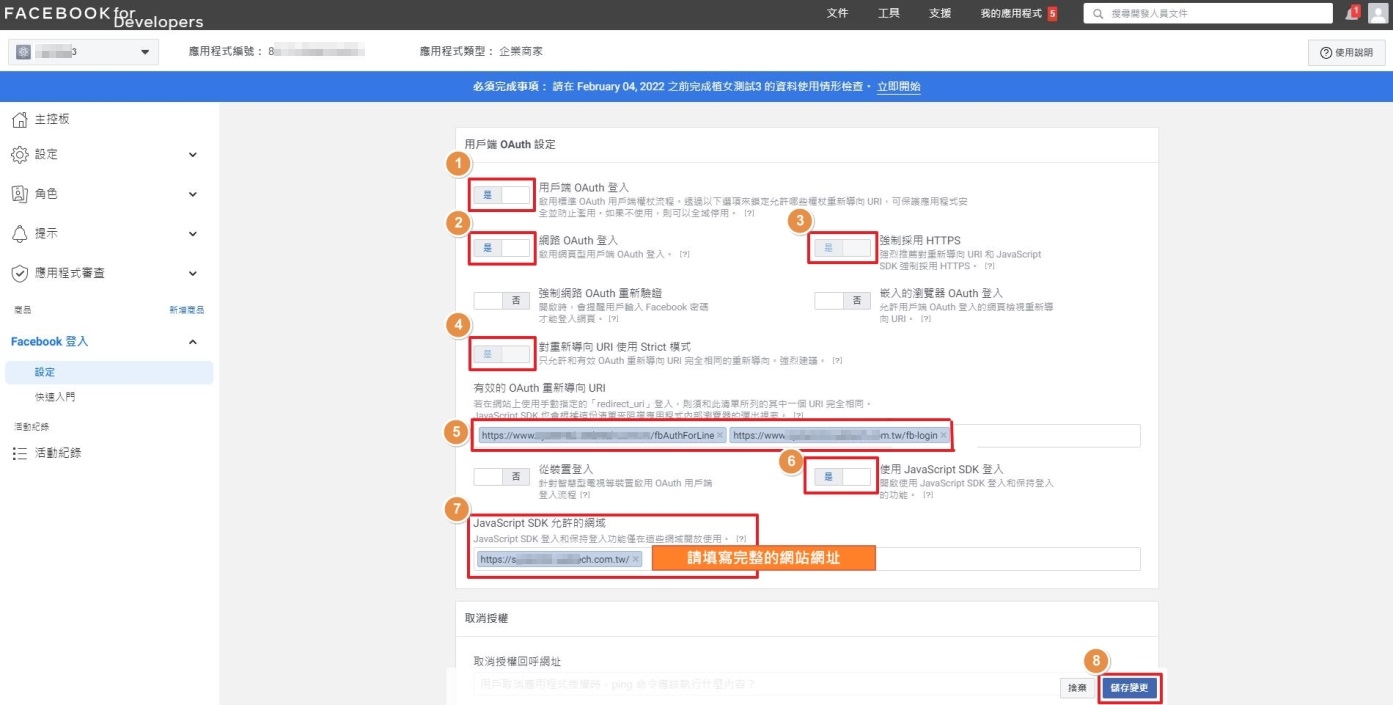The height and width of the screenshot is (705, 1393).
Task: Click the 活動紀錄 list icon in sidebar
Action: [x=19, y=453]
